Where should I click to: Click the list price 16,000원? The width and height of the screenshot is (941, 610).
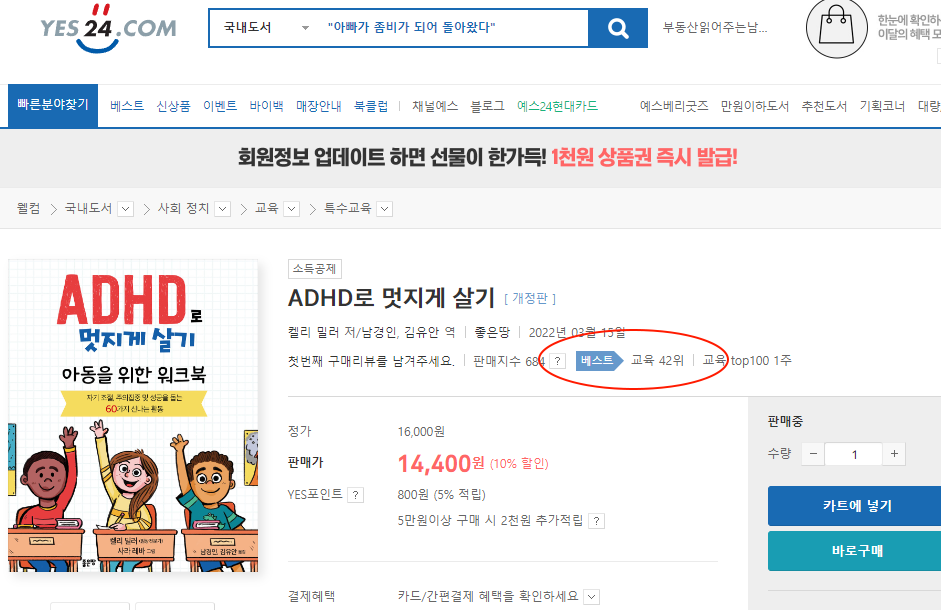tap(421, 432)
